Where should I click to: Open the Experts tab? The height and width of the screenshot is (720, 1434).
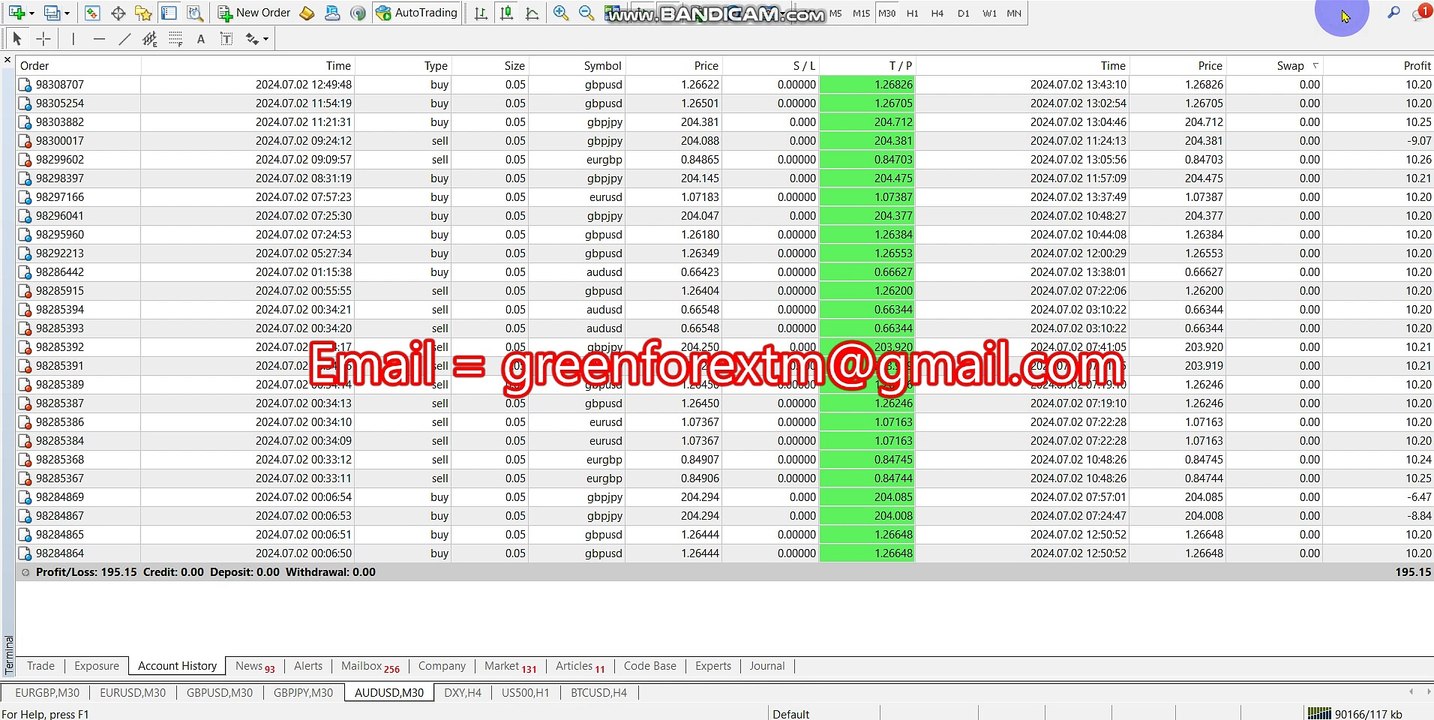713,666
